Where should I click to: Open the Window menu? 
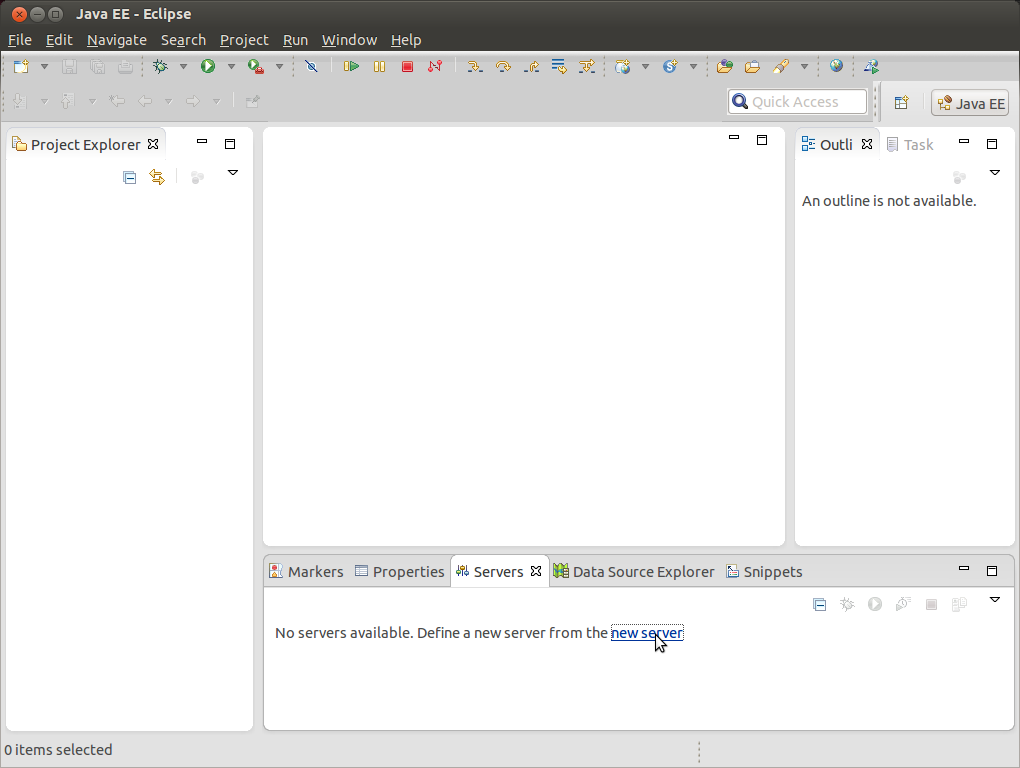349,40
